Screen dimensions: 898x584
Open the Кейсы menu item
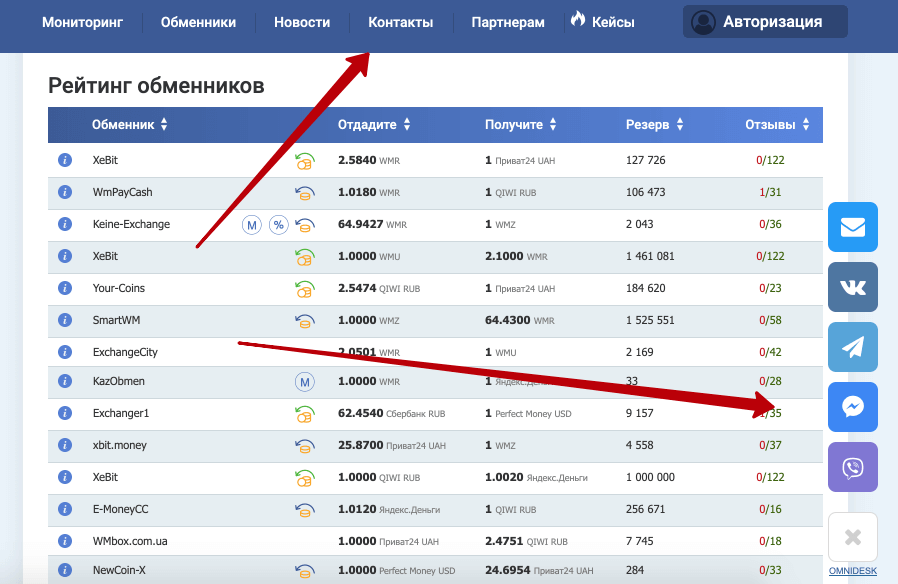(613, 22)
